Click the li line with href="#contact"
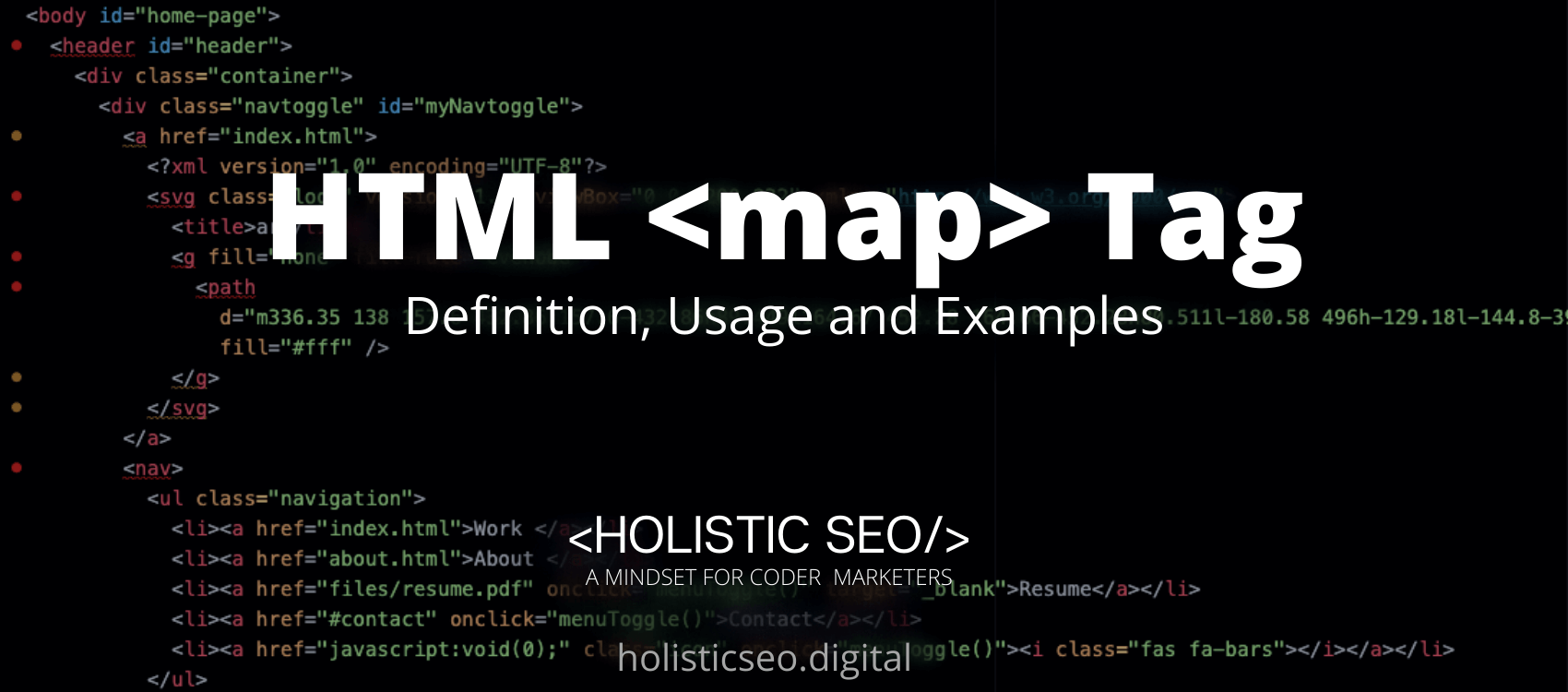The image size is (1568, 692). coord(546,619)
